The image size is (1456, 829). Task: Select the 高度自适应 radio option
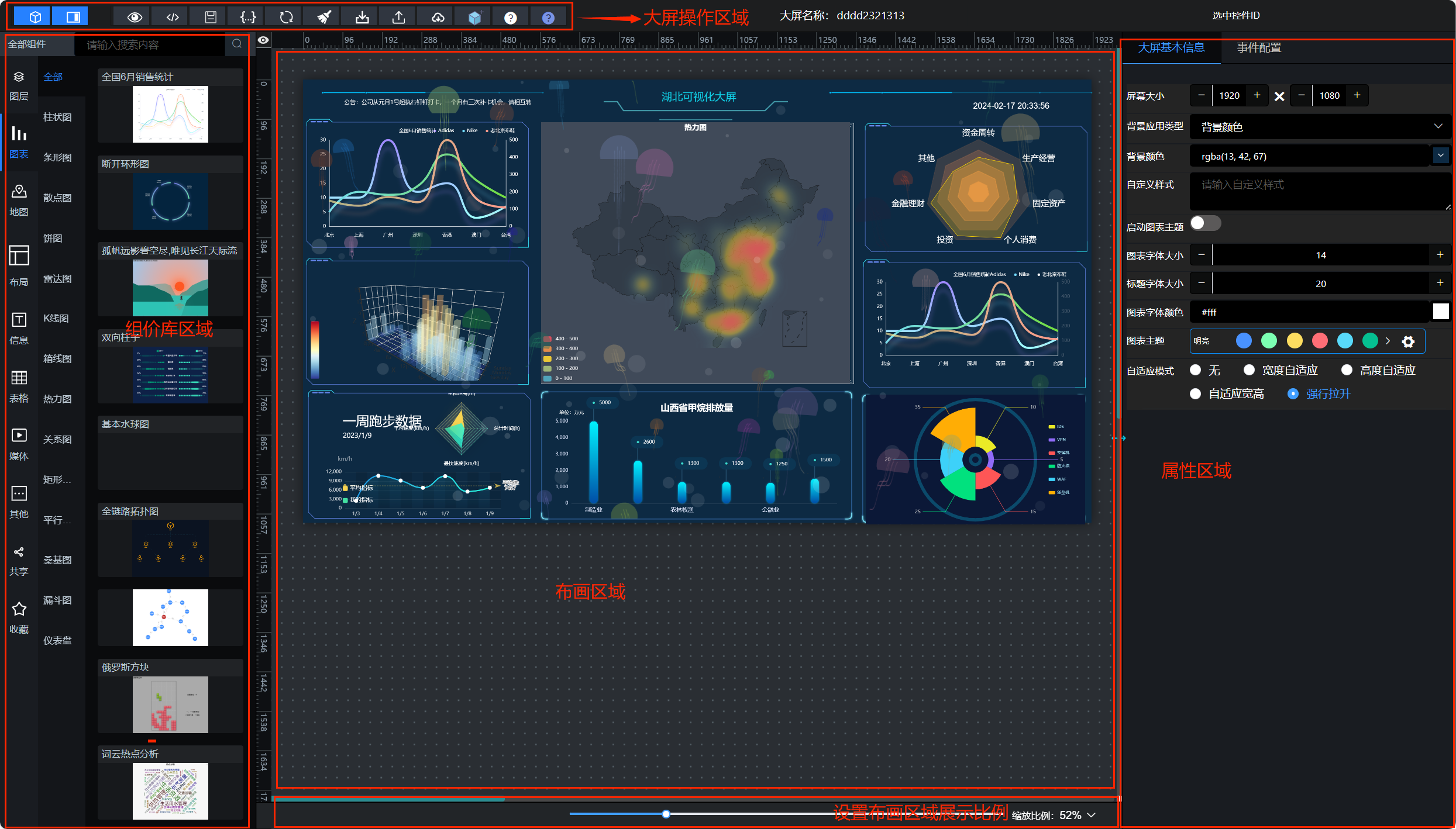point(1347,370)
